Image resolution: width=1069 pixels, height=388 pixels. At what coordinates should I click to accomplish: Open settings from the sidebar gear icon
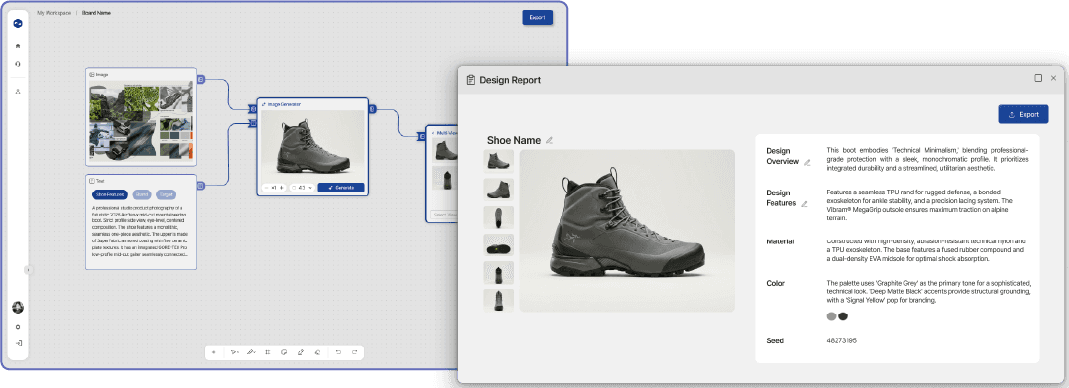(18, 327)
